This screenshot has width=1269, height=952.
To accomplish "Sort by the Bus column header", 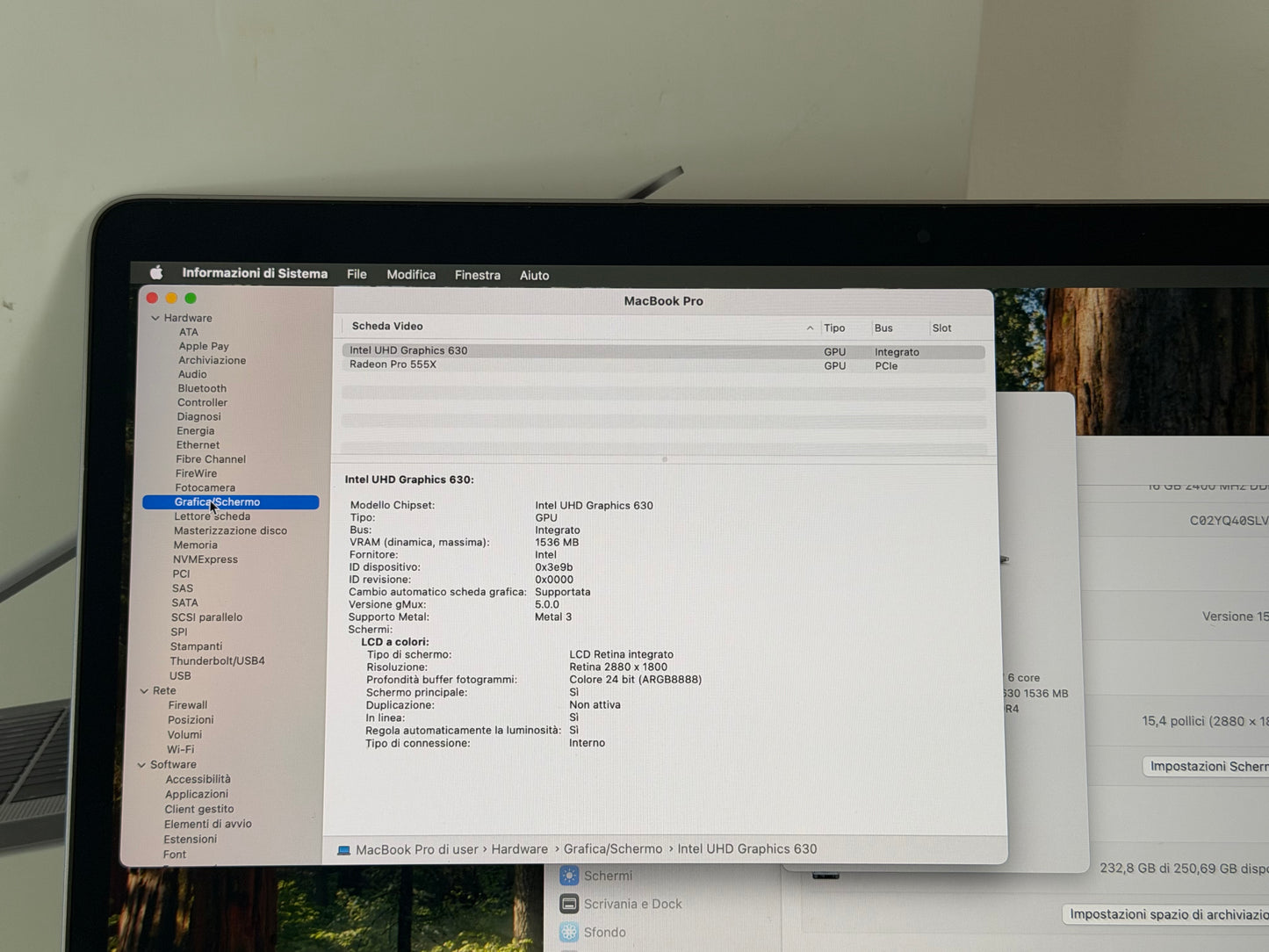I will (x=883, y=328).
